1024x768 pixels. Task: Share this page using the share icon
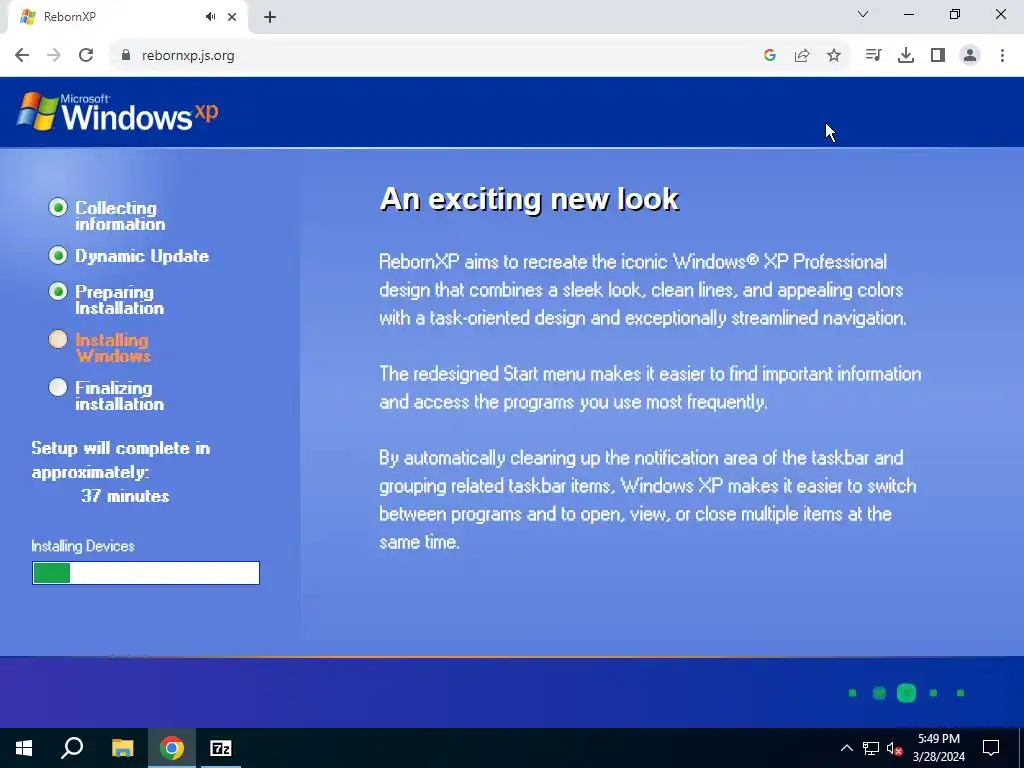tap(802, 55)
